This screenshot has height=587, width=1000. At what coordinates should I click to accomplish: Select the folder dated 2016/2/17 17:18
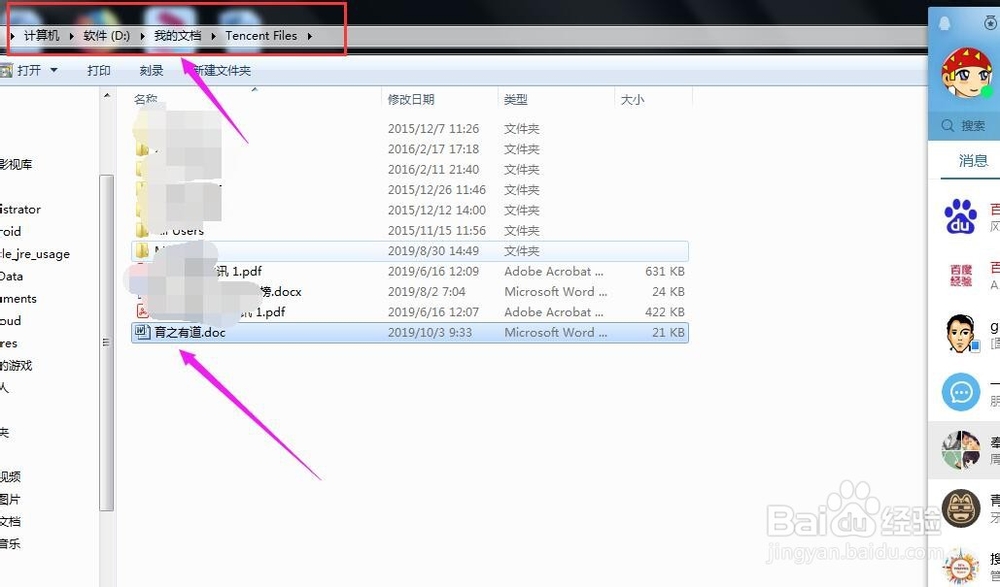(x=409, y=149)
